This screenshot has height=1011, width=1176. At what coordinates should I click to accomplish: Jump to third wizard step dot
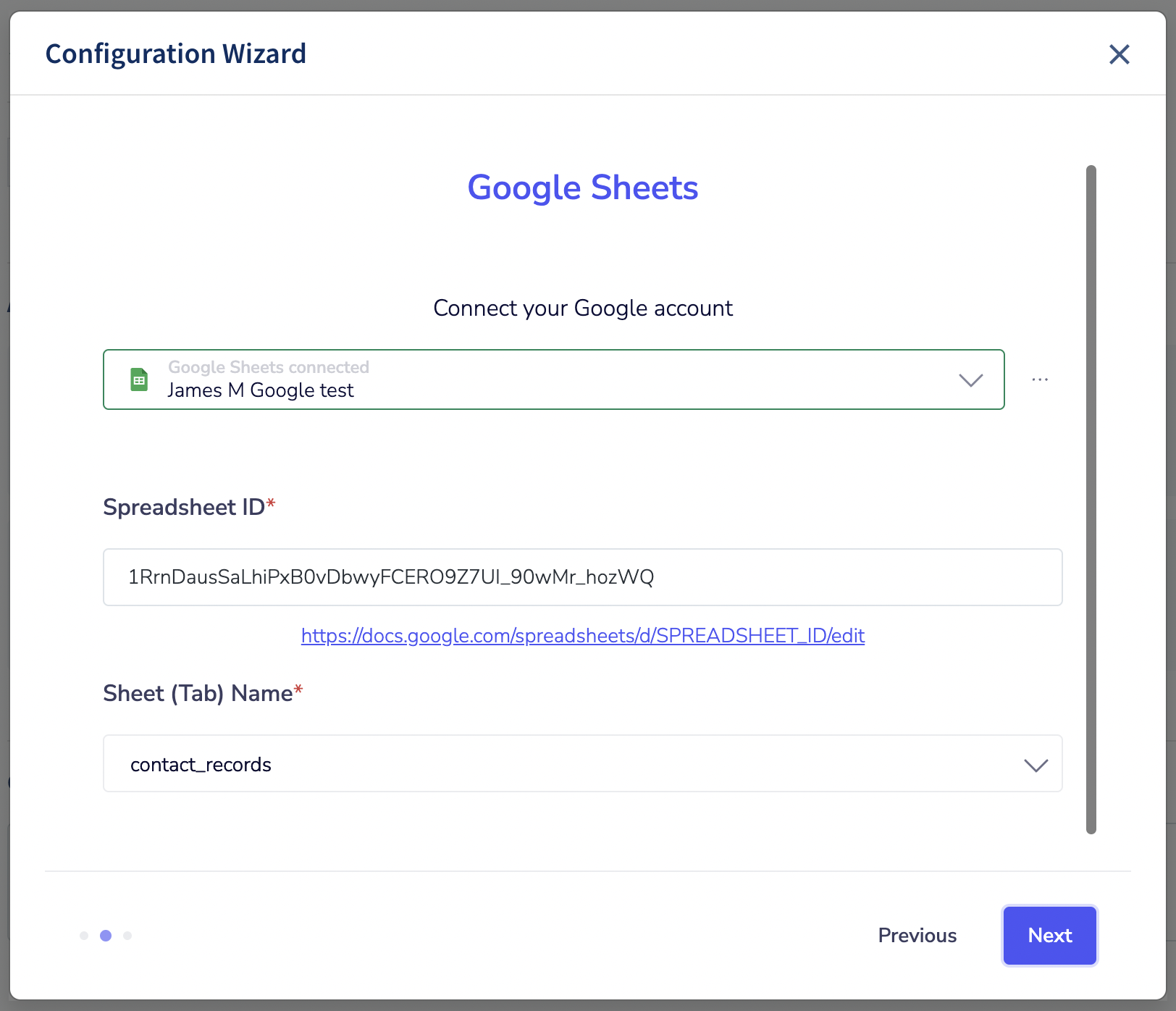(x=127, y=936)
